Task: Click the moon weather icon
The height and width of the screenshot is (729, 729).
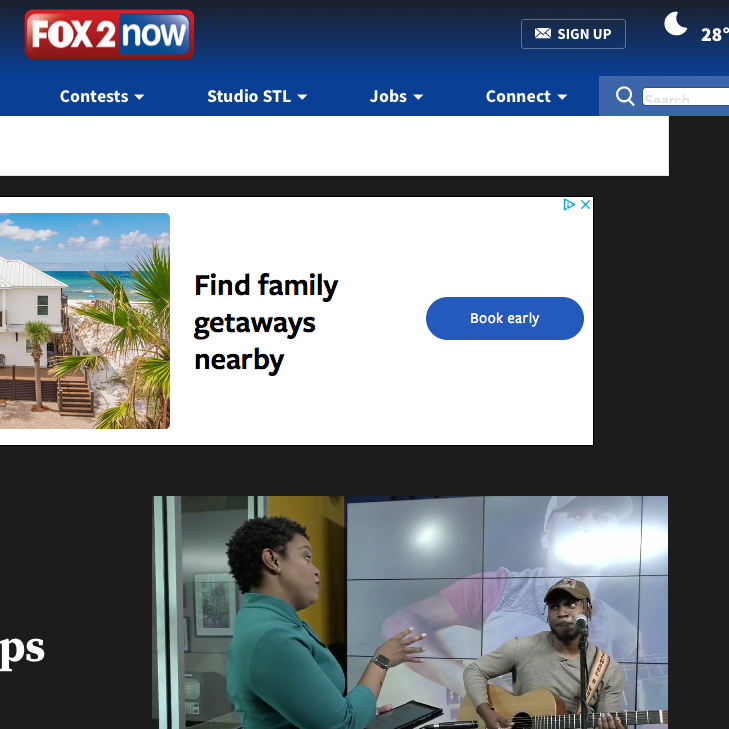Action: [x=675, y=24]
